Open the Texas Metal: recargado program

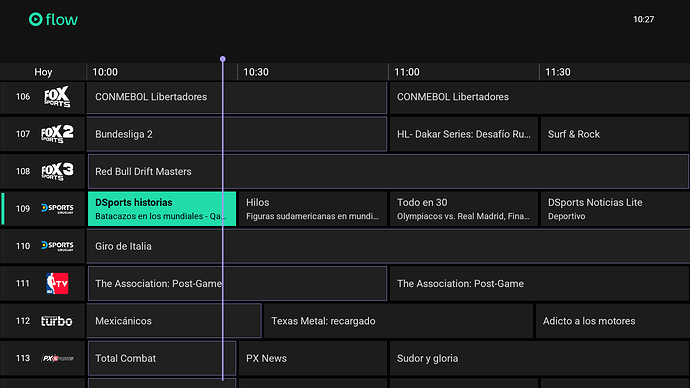click(x=398, y=321)
